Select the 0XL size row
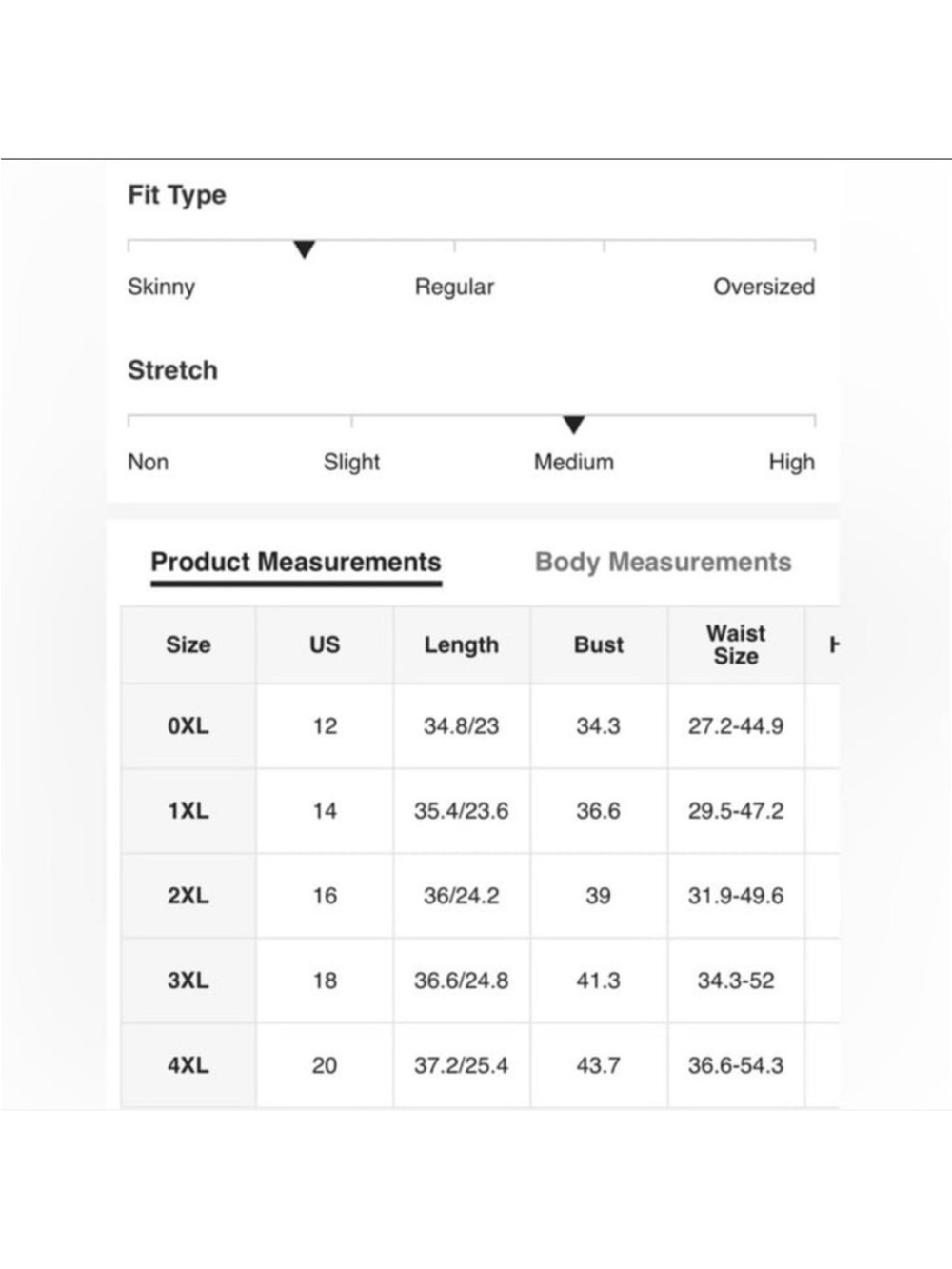The width and height of the screenshot is (952, 1269). pyautogui.click(x=480, y=726)
